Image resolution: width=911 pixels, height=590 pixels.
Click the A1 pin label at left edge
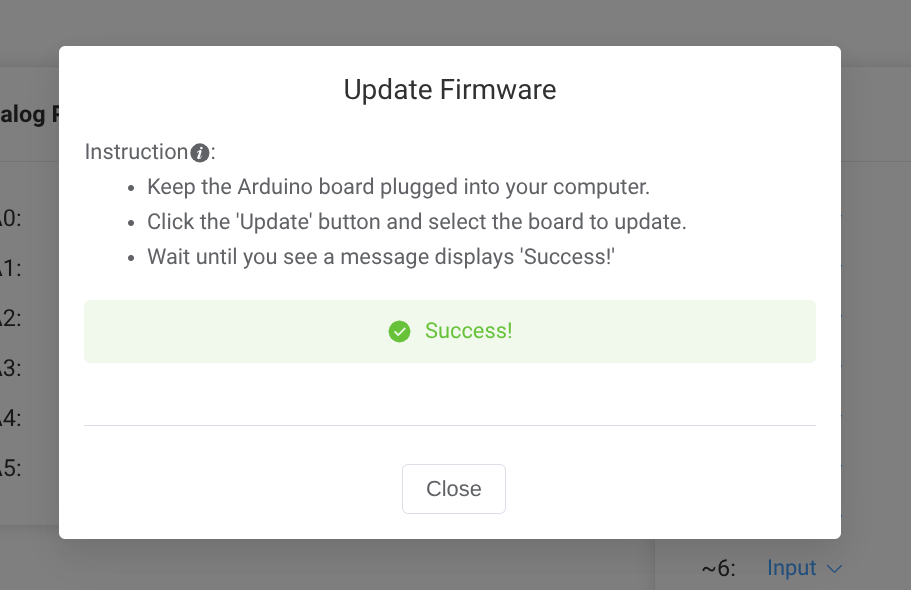click(10, 269)
